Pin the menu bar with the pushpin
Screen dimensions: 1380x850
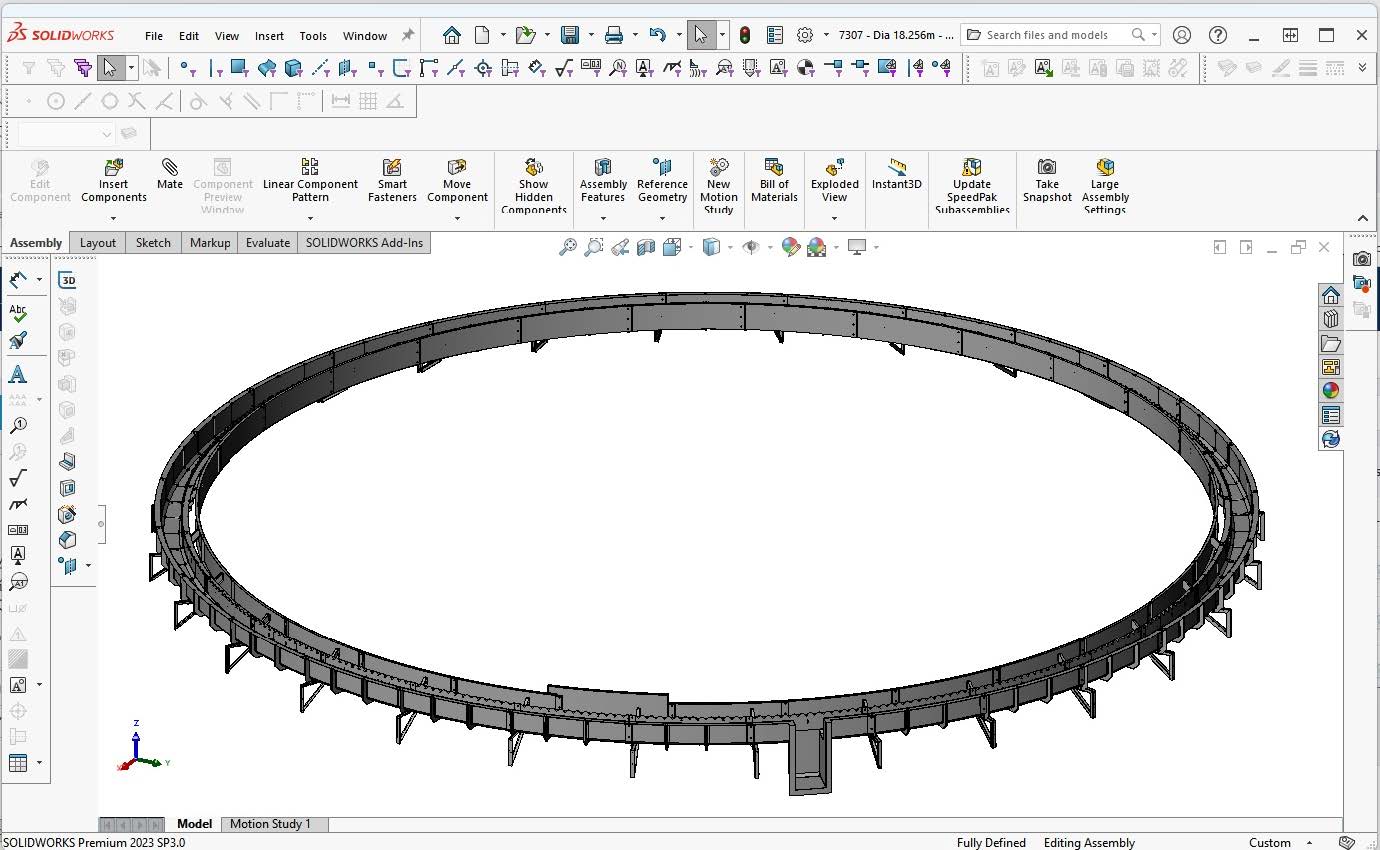click(408, 35)
